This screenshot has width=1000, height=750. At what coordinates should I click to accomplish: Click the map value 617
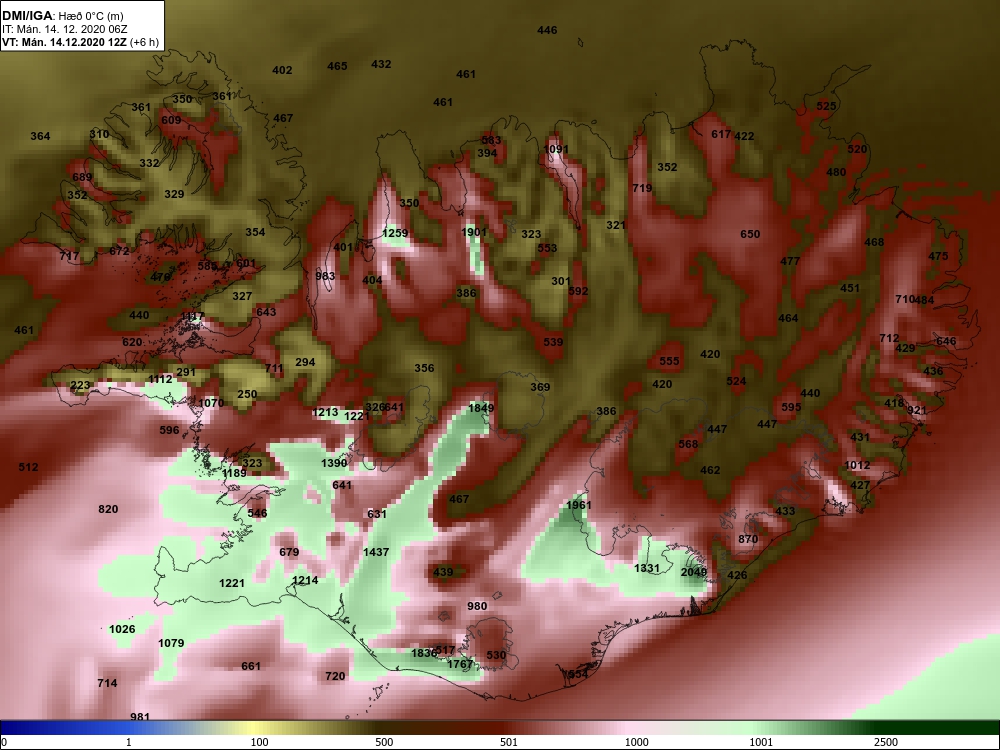(721, 134)
